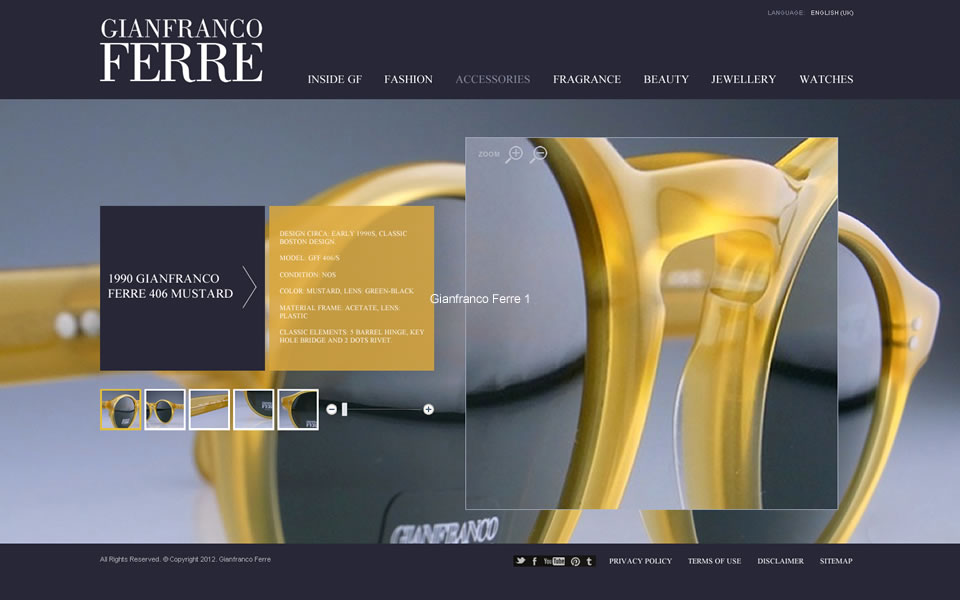Click the zoom in magnifier icon
The image size is (960, 600).
(x=514, y=154)
